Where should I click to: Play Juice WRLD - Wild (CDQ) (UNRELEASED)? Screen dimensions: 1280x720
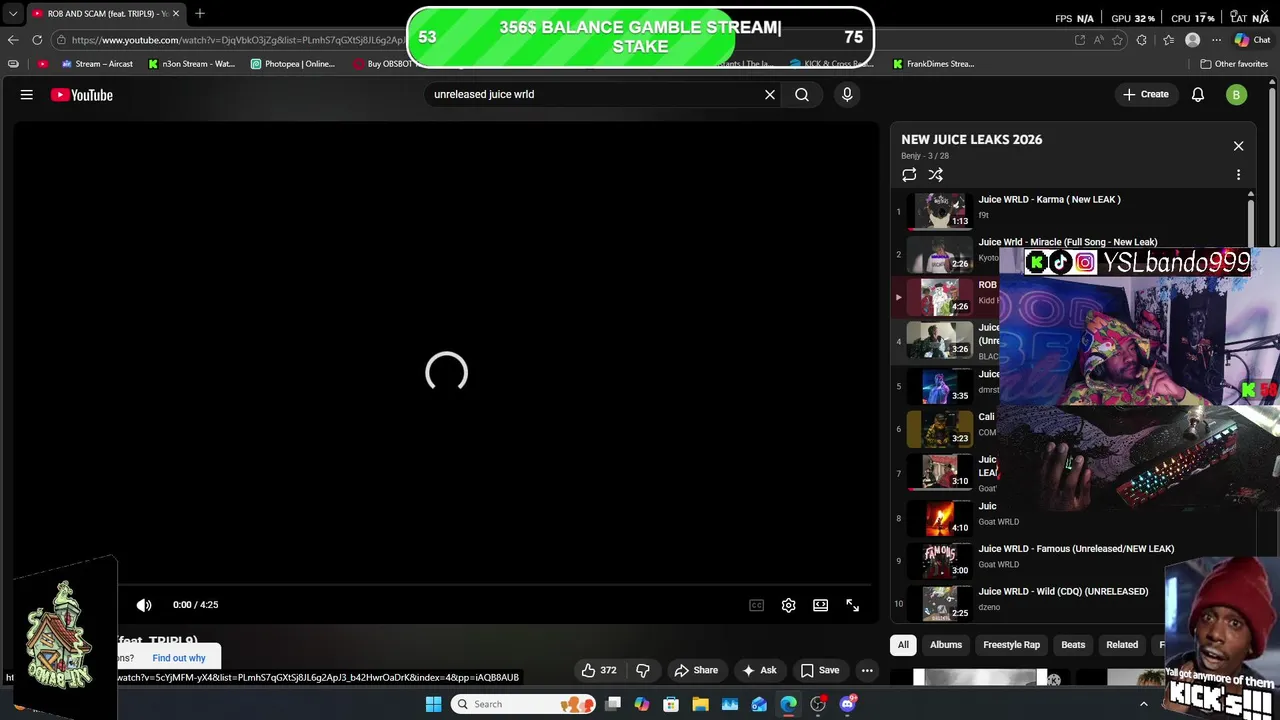coord(1063,591)
